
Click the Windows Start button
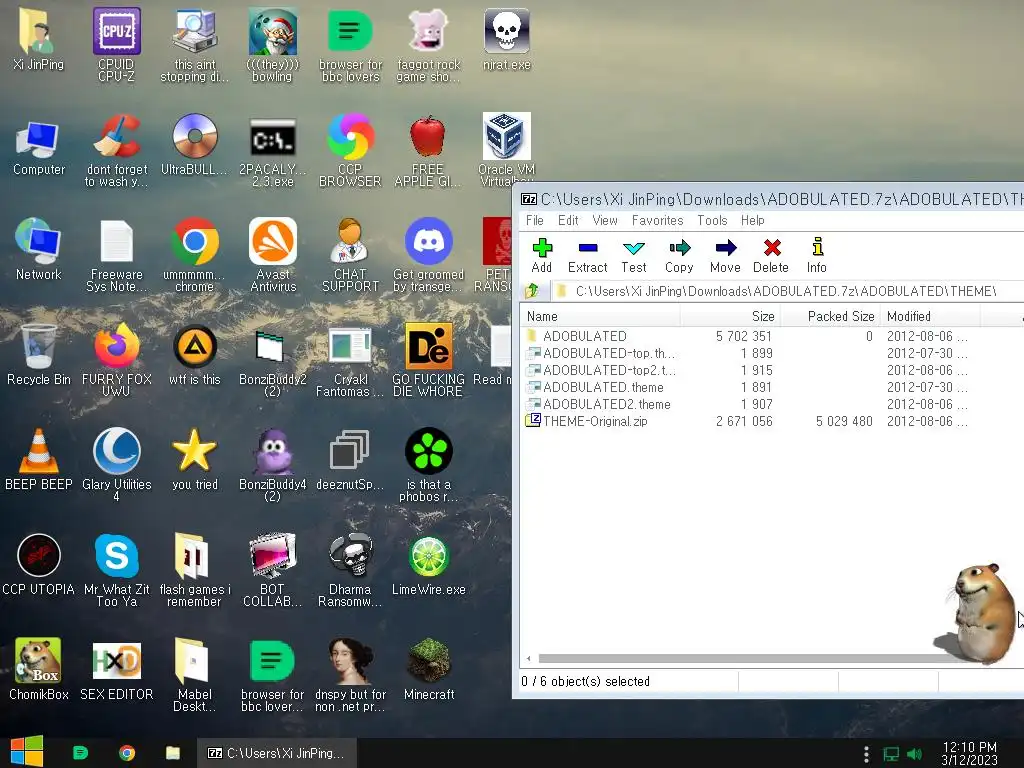pos(27,752)
